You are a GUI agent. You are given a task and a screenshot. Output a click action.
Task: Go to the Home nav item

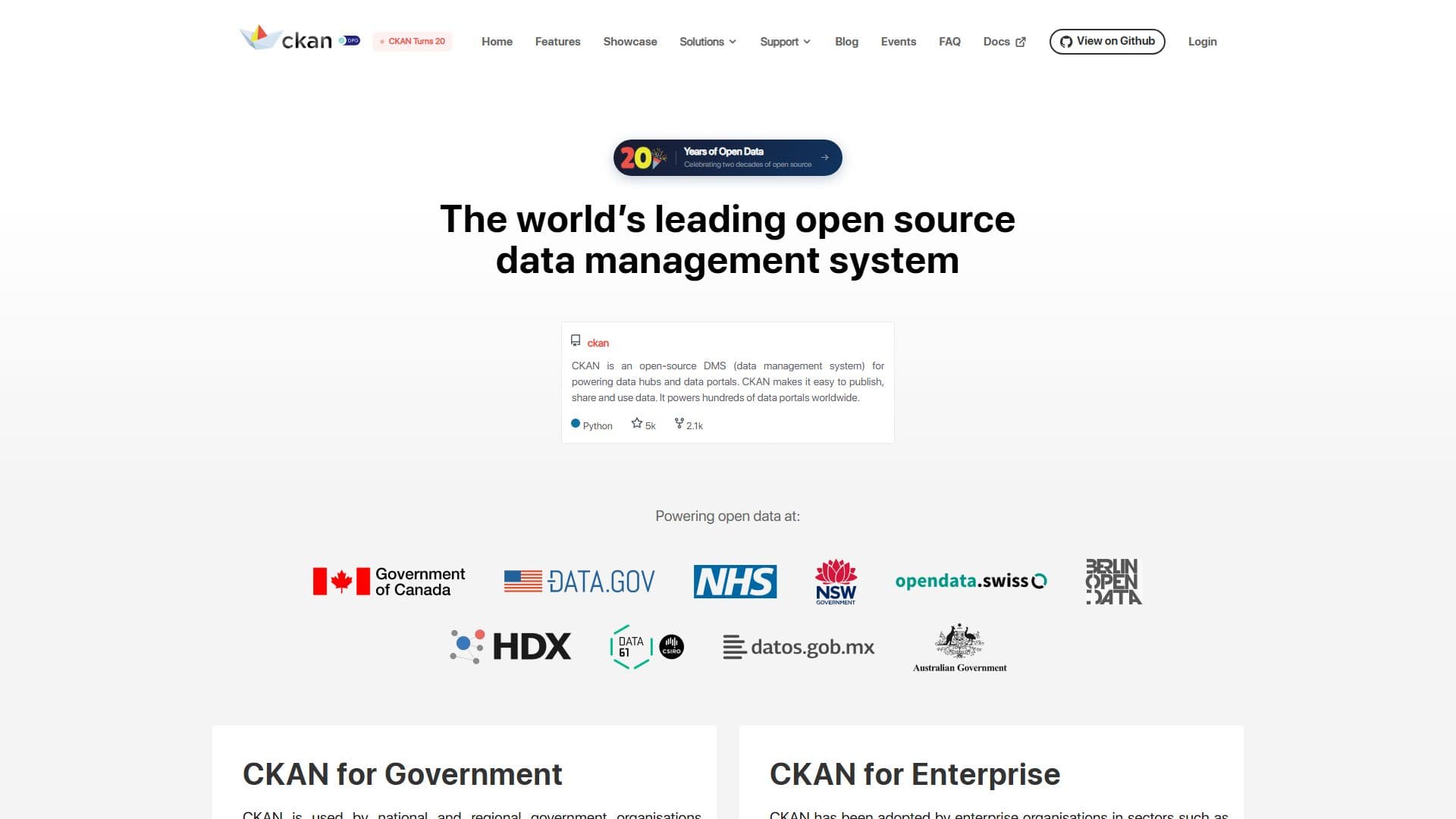[497, 42]
